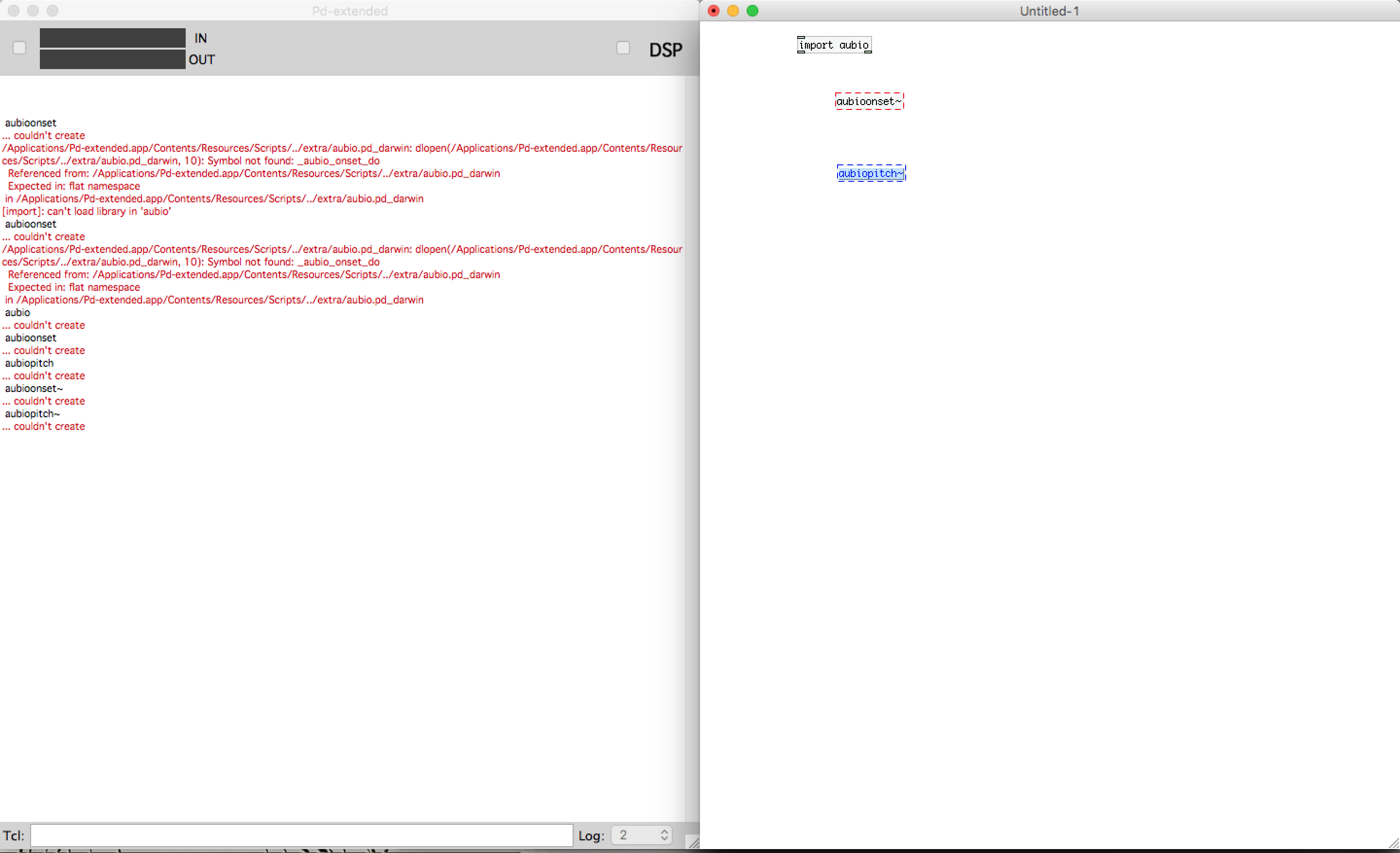Viewport: 1400px width, 853px height.
Task: Click the selected aubiopitch~ object box
Action: (871, 173)
